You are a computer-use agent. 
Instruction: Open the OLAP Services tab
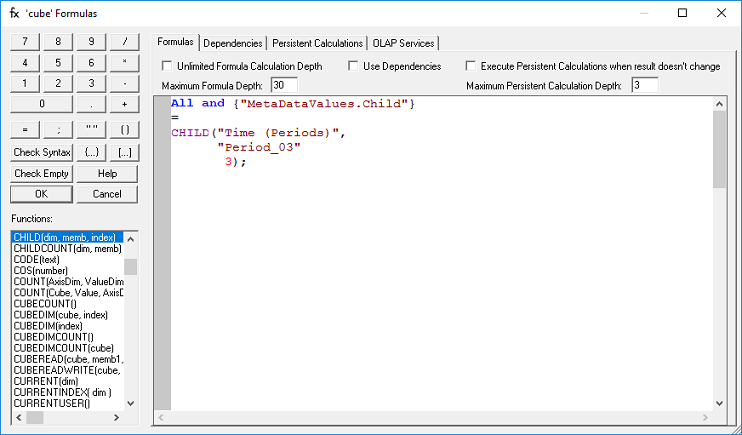pos(403,43)
